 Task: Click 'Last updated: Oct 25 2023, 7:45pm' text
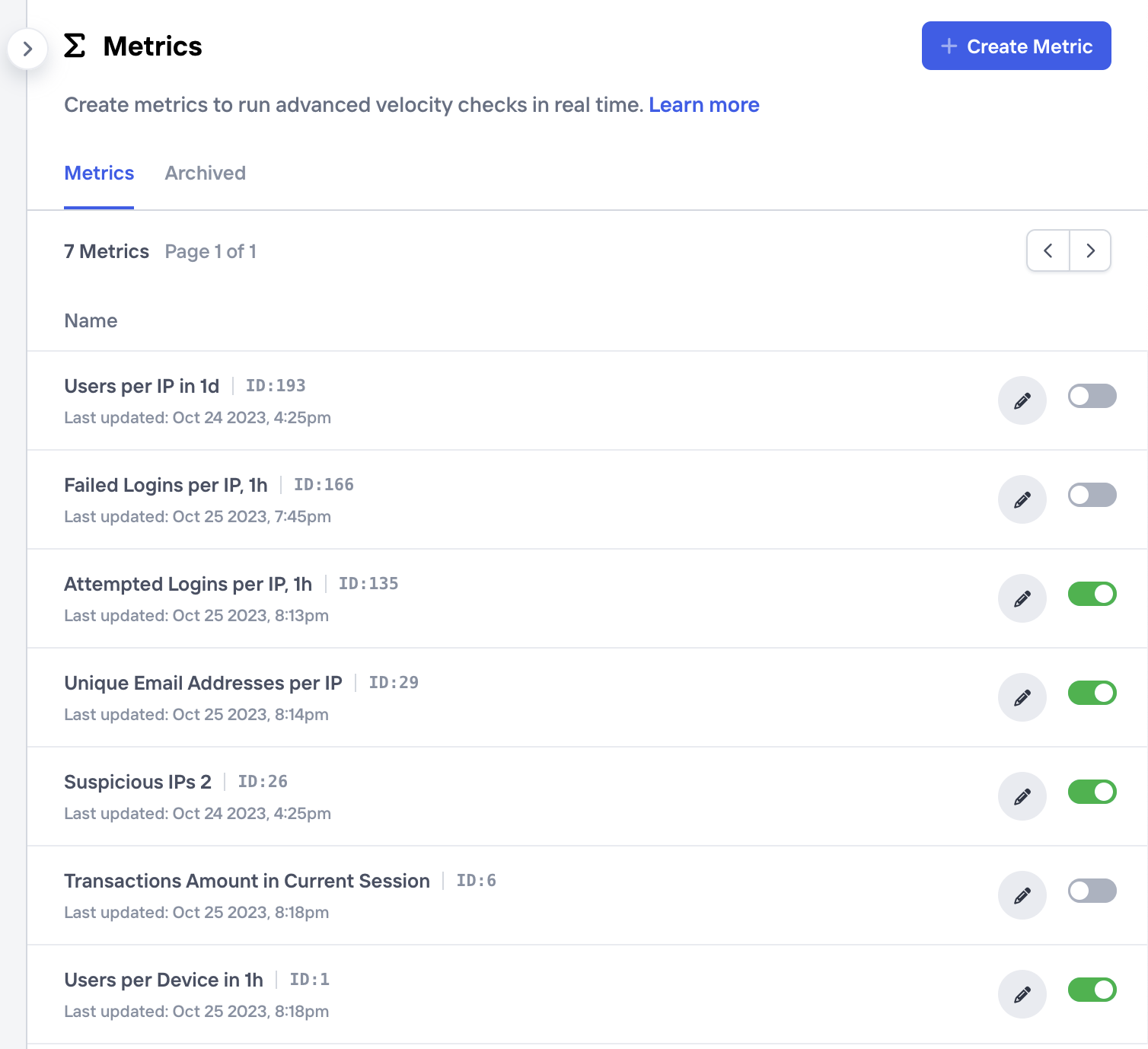[198, 517]
